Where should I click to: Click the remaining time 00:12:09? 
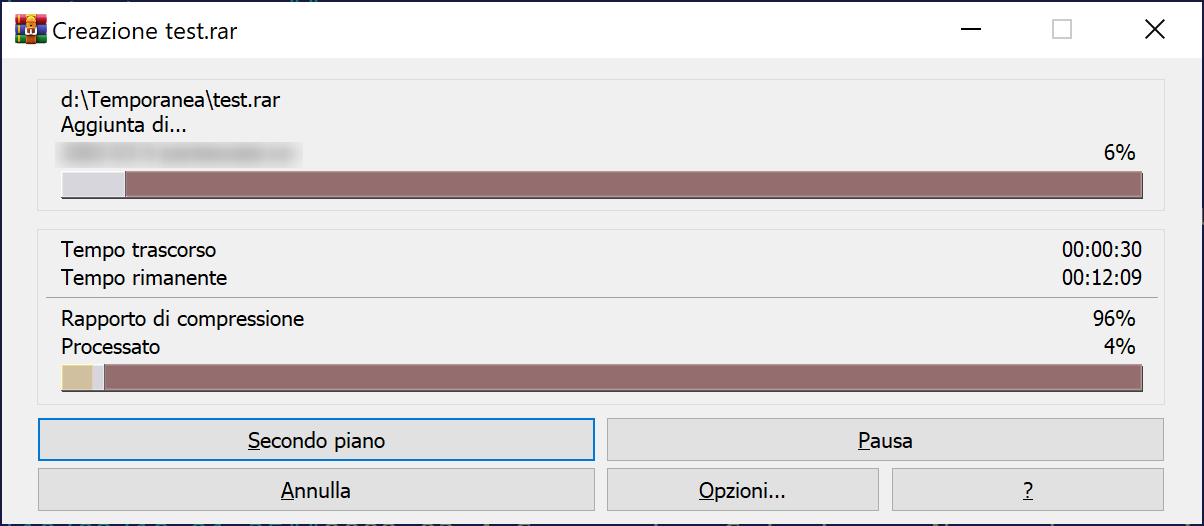[1101, 277]
